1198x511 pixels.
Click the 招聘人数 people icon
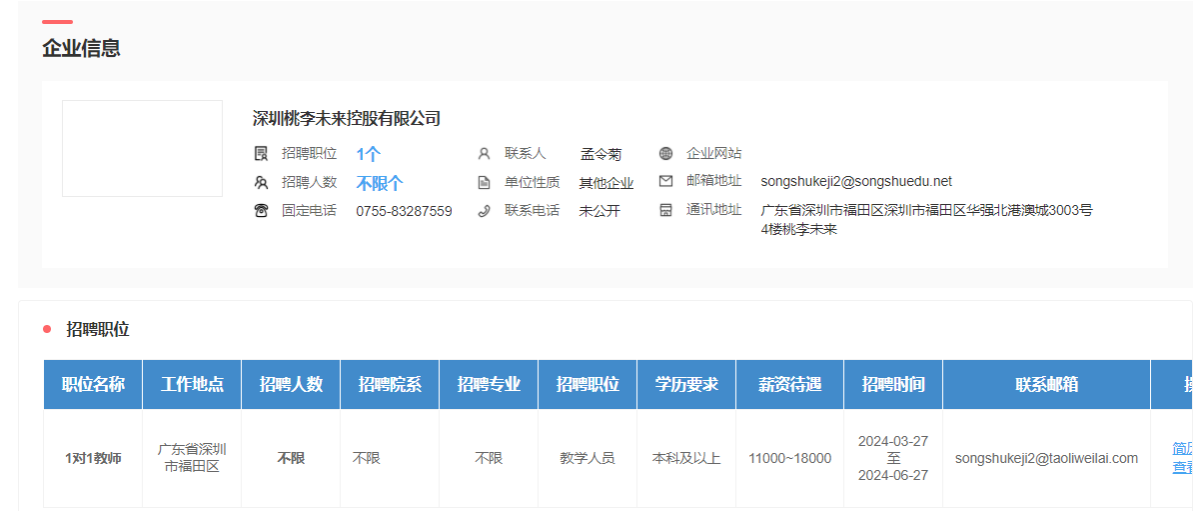coord(262,183)
